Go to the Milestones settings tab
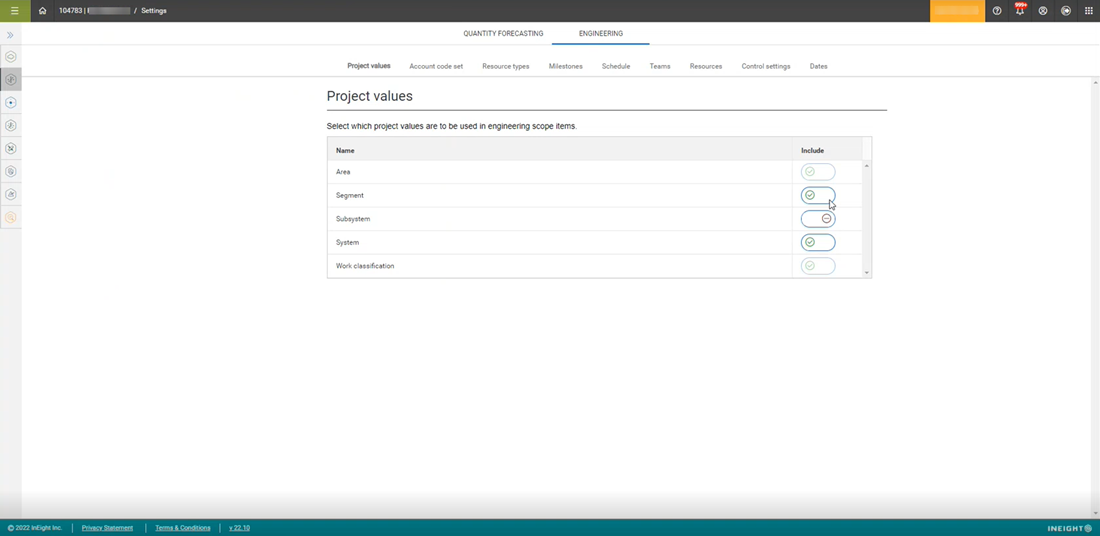The width and height of the screenshot is (1100, 536). [565, 66]
